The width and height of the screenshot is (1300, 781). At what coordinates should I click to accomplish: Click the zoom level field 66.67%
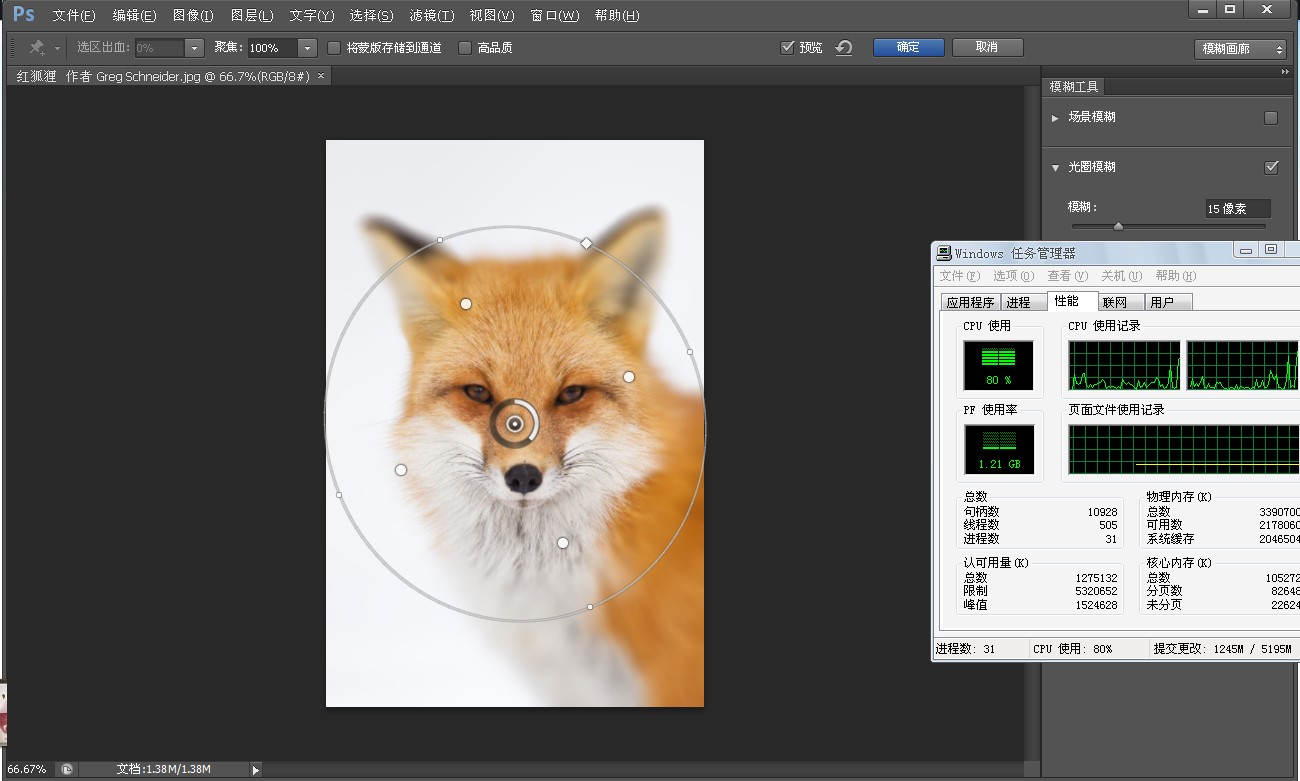(27, 769)
